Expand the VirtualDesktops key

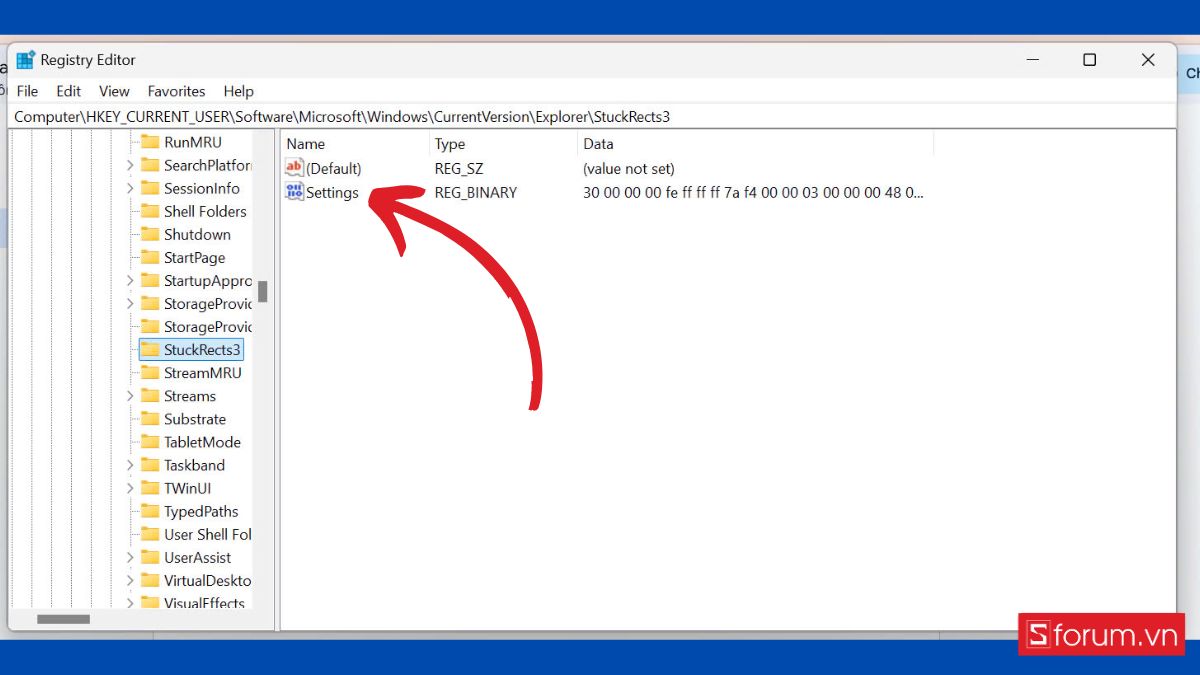pos(130,580)
